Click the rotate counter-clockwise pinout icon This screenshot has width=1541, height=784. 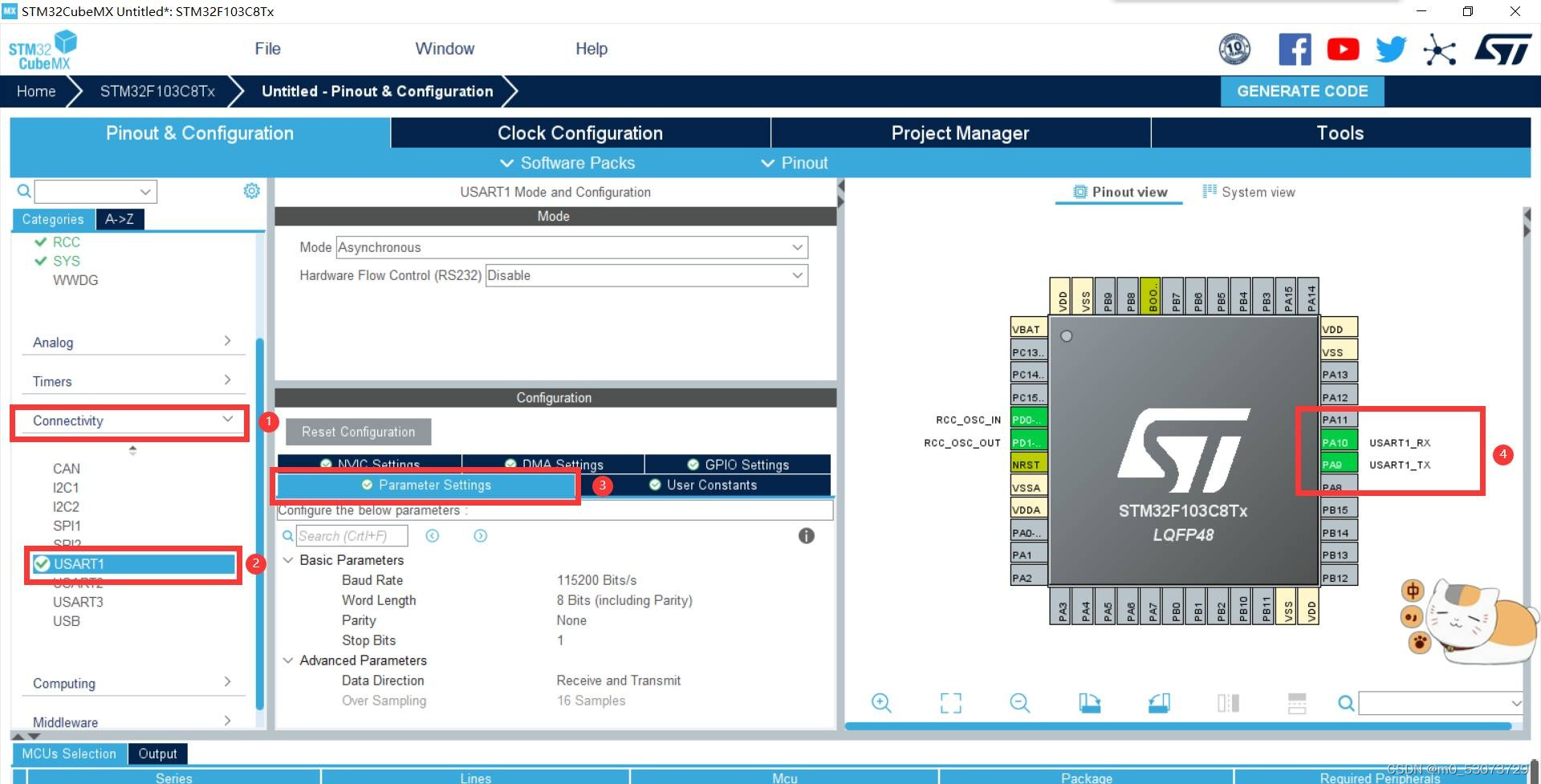[x=1159, y=703]
